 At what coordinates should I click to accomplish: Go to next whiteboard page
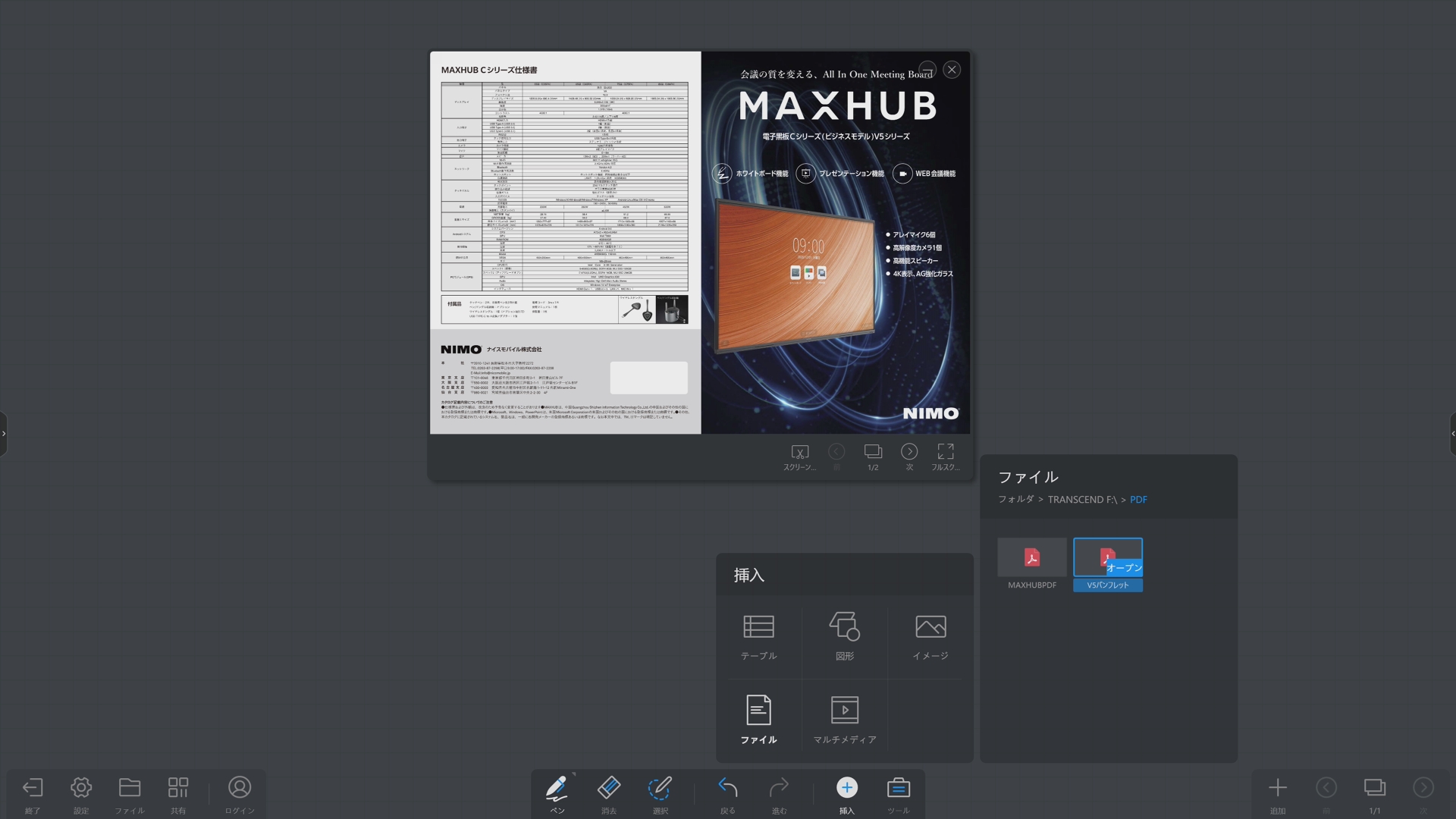coord(1423,789)
